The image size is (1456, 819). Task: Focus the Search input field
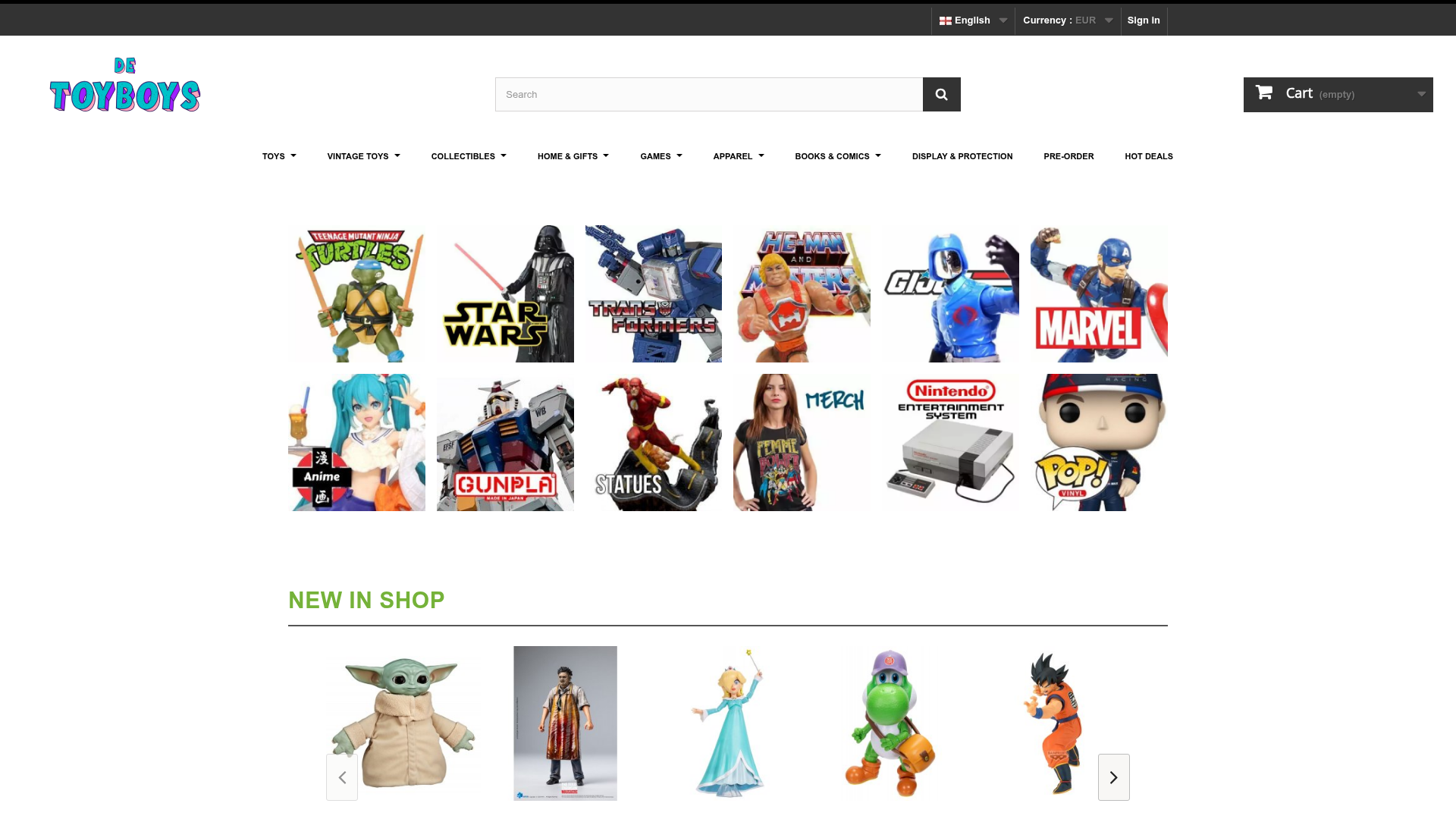[709, 94]
